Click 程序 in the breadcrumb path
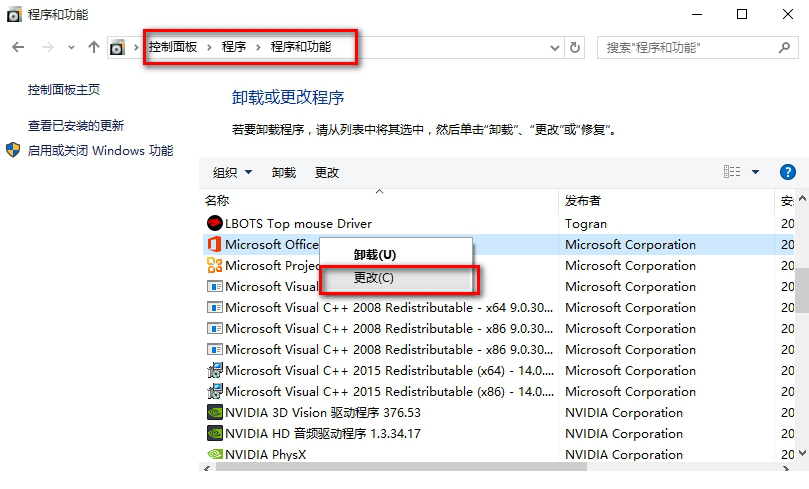 point(234,47)
